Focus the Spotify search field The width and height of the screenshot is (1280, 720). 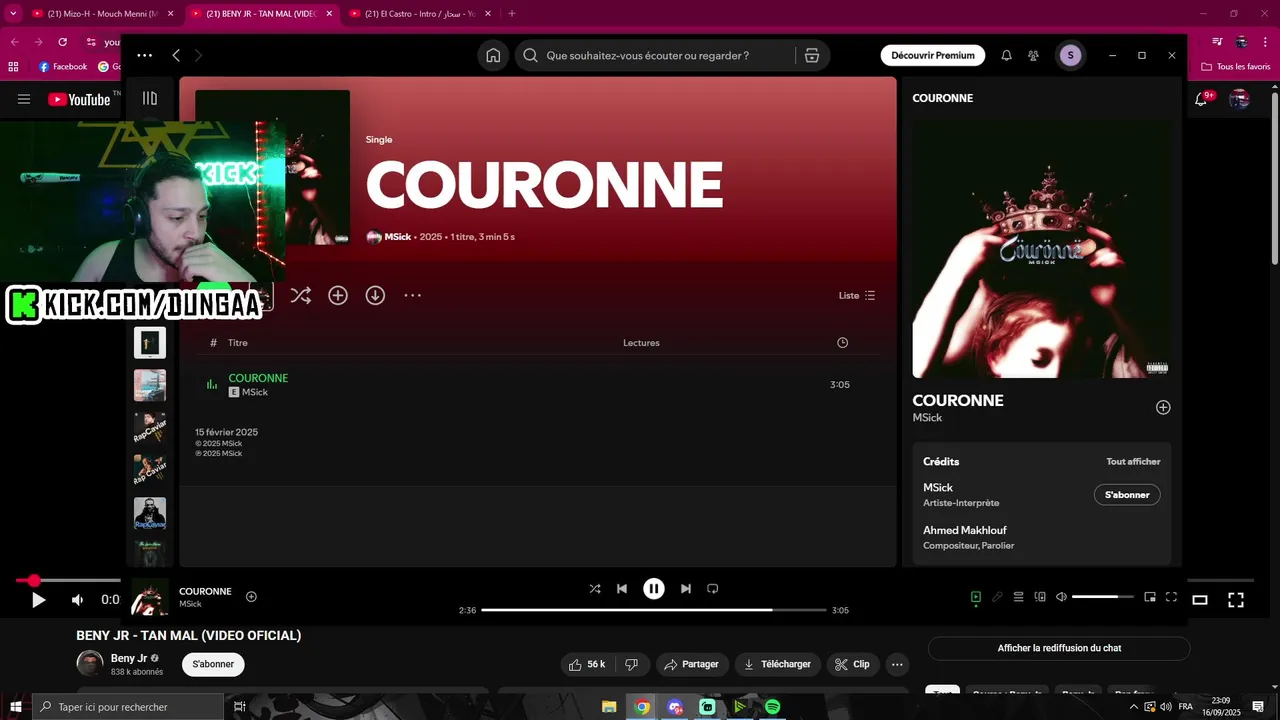(670, 56)
